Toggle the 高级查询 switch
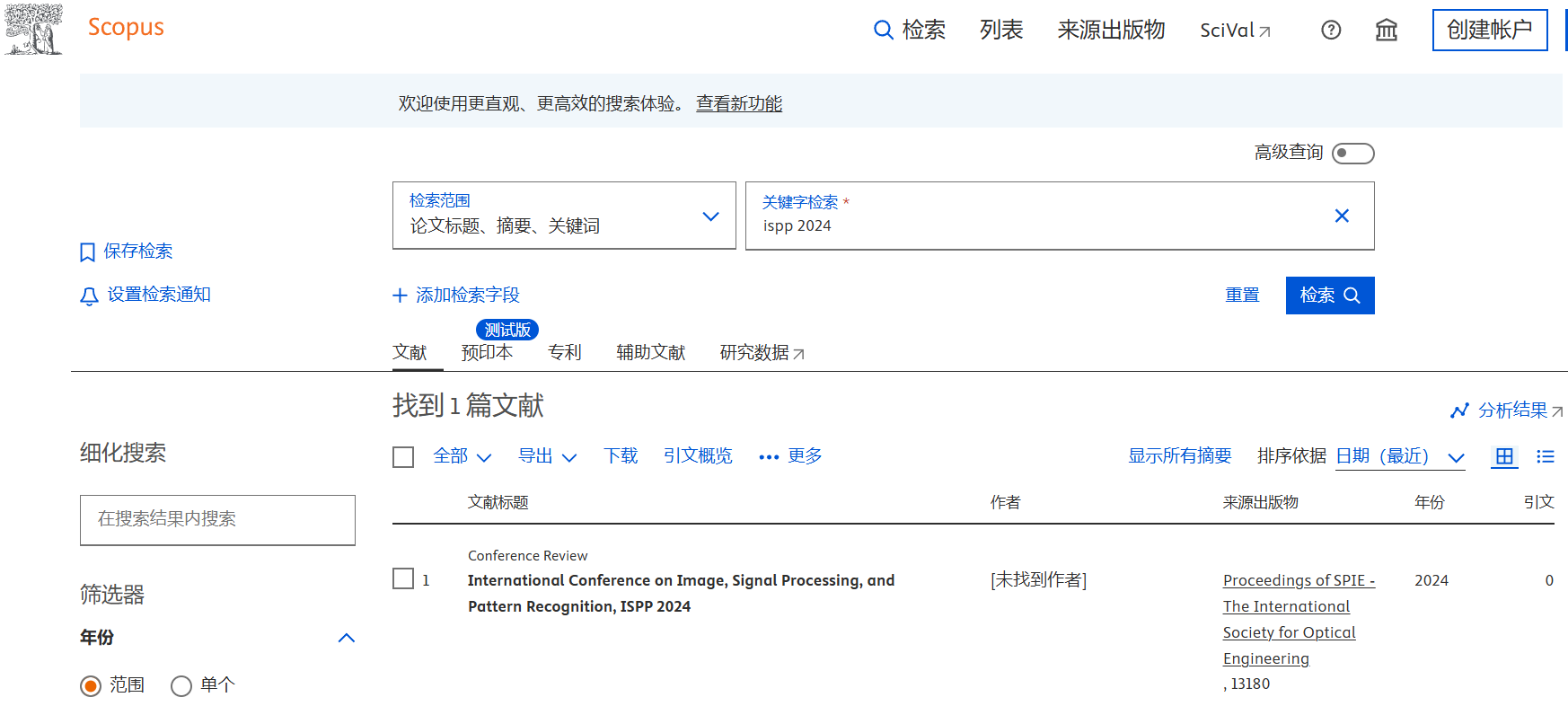This screenshot has width=1568, height=706. click(x=1353, y=154)
